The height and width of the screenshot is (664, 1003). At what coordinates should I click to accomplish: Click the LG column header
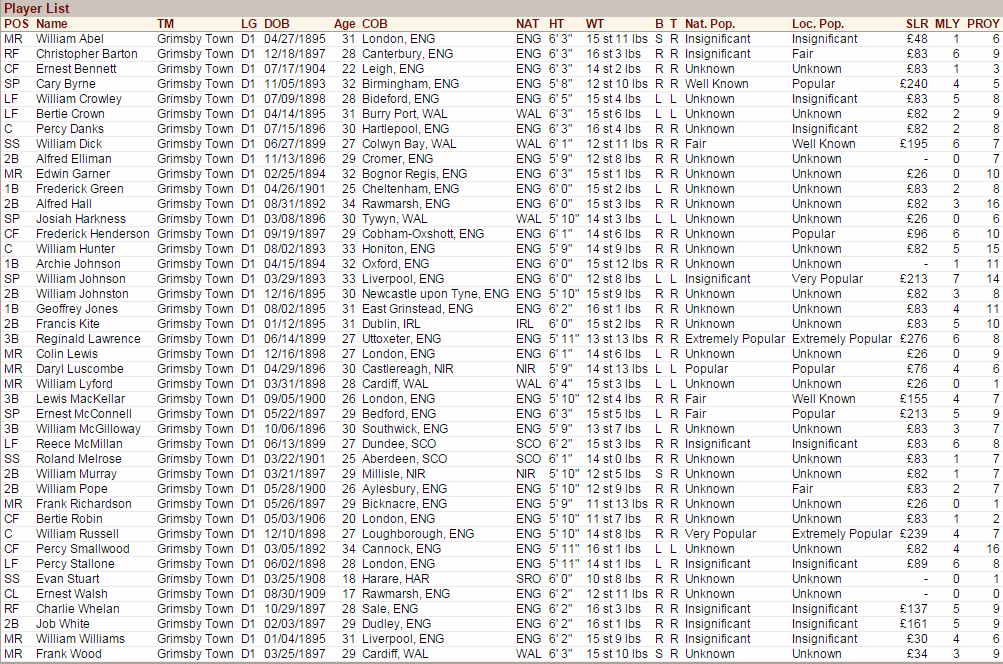coord(249,24)
